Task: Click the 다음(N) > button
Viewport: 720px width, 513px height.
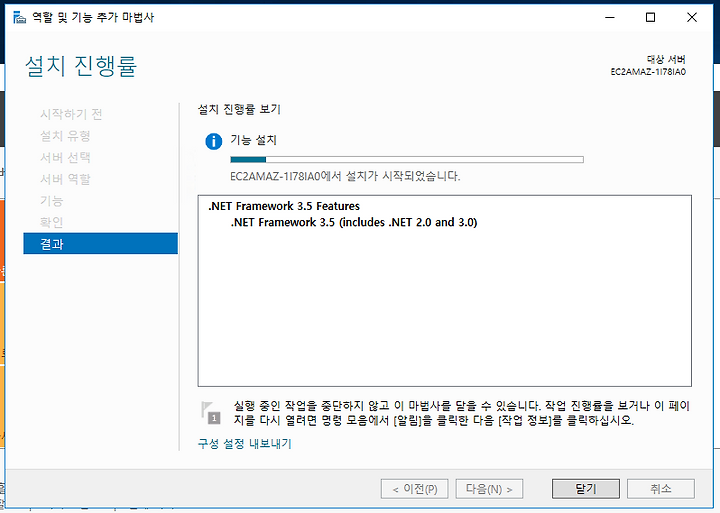Action: pyautogui.click(x=489, y=489)
